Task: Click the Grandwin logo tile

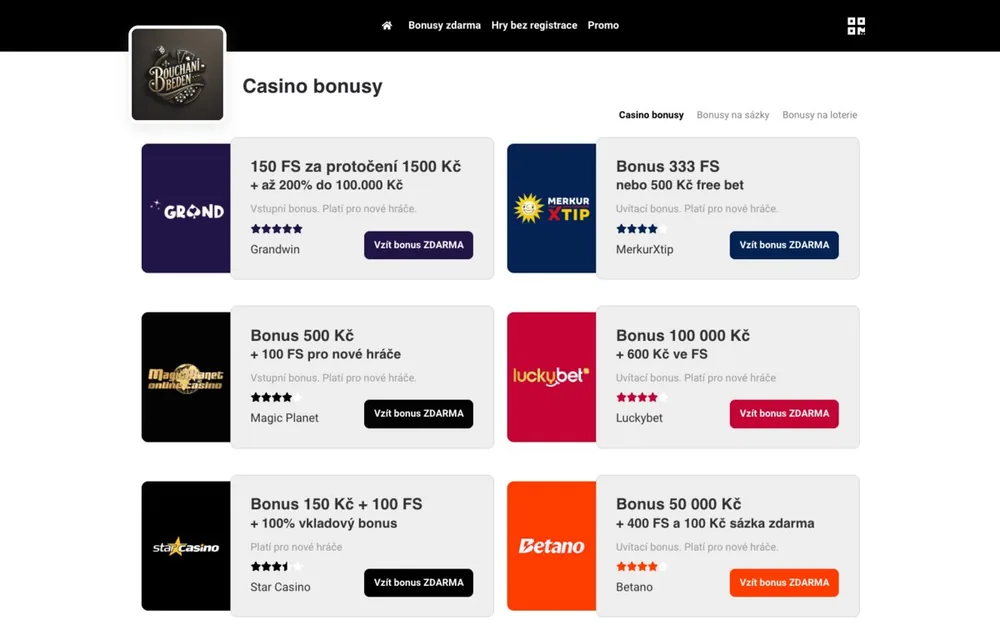Action: 186,209
